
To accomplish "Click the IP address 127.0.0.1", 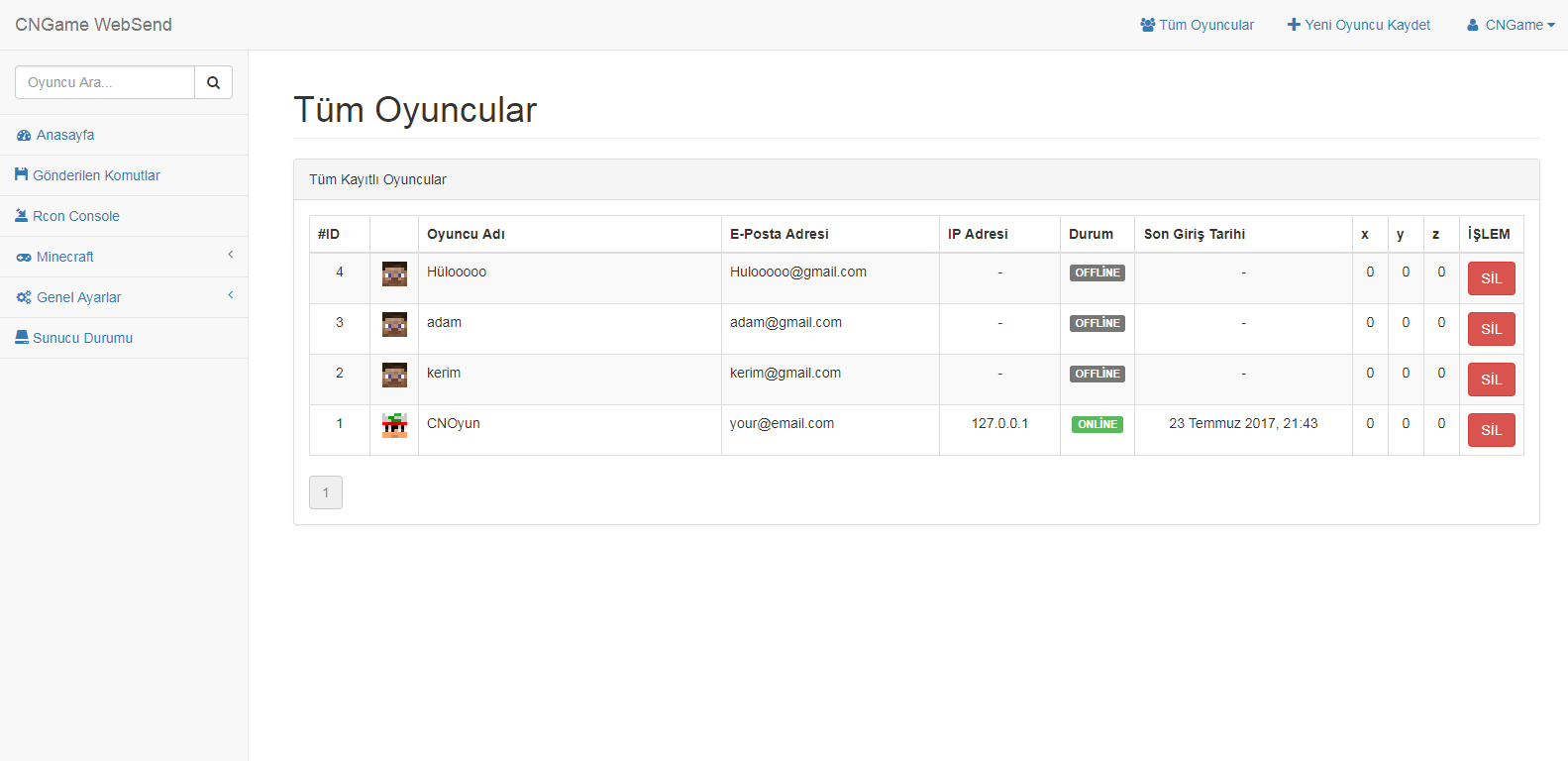I will click(x=999, y=423).
